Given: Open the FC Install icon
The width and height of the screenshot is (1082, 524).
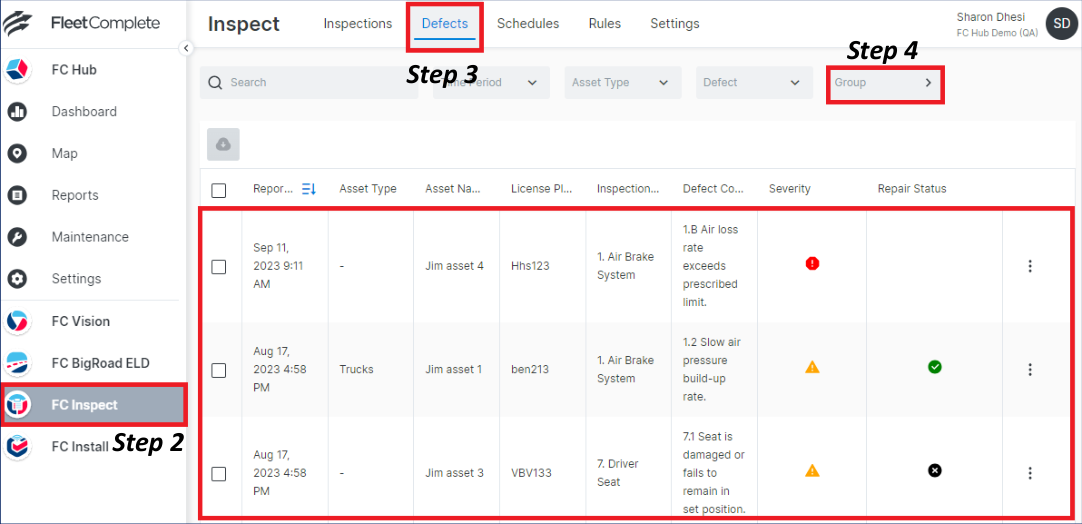Looking at the screenshot, I should tap(17, 447).
